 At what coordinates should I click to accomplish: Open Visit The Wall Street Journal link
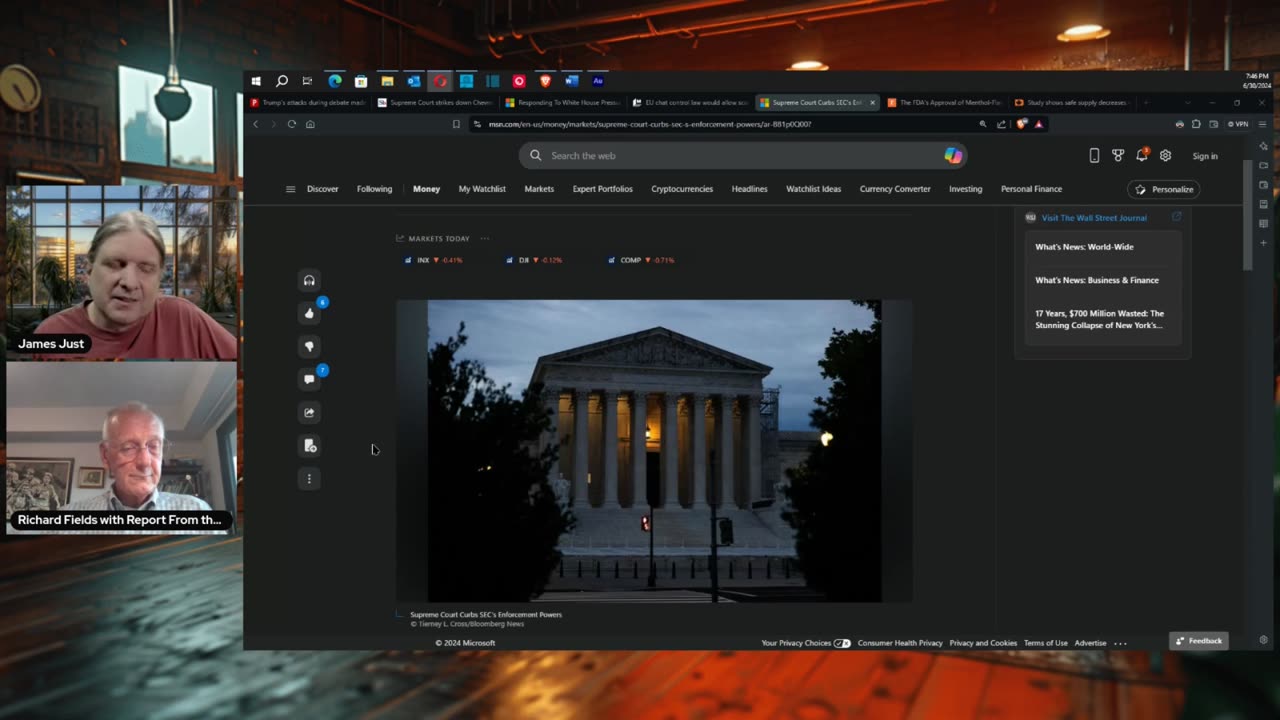(x=1094, y=217)
